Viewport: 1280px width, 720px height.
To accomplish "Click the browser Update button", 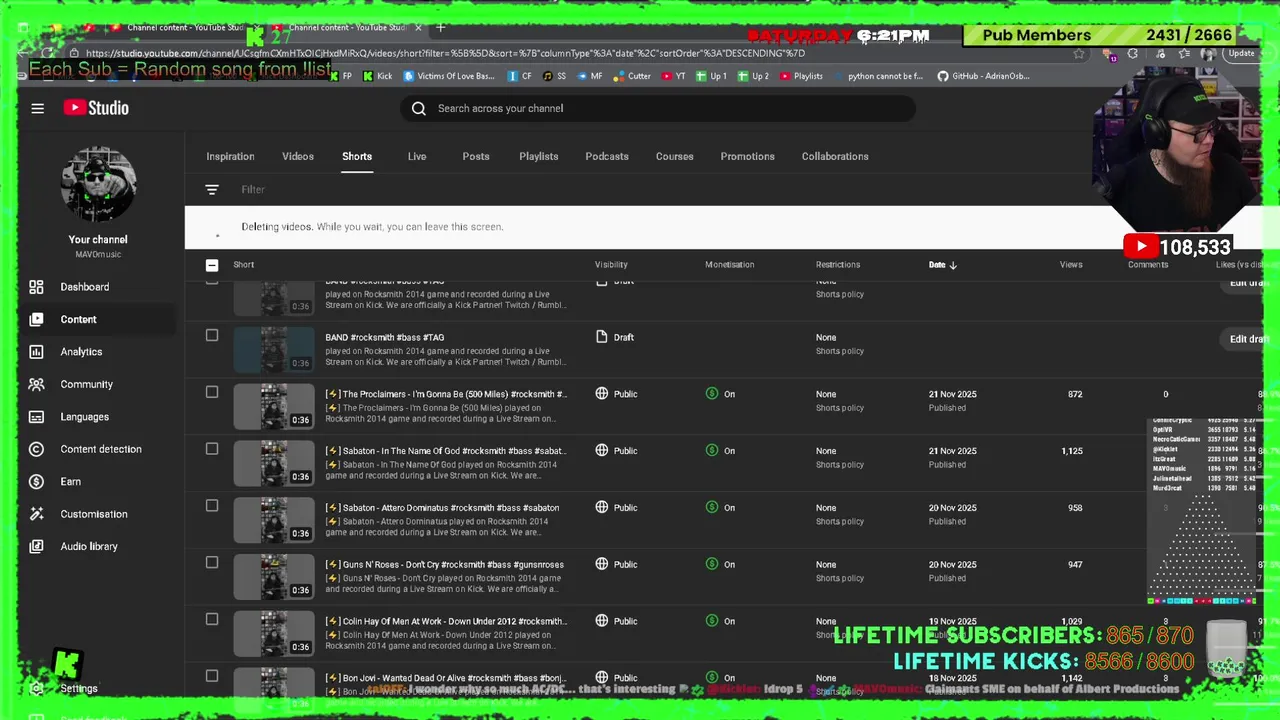I will [1241, 54].
